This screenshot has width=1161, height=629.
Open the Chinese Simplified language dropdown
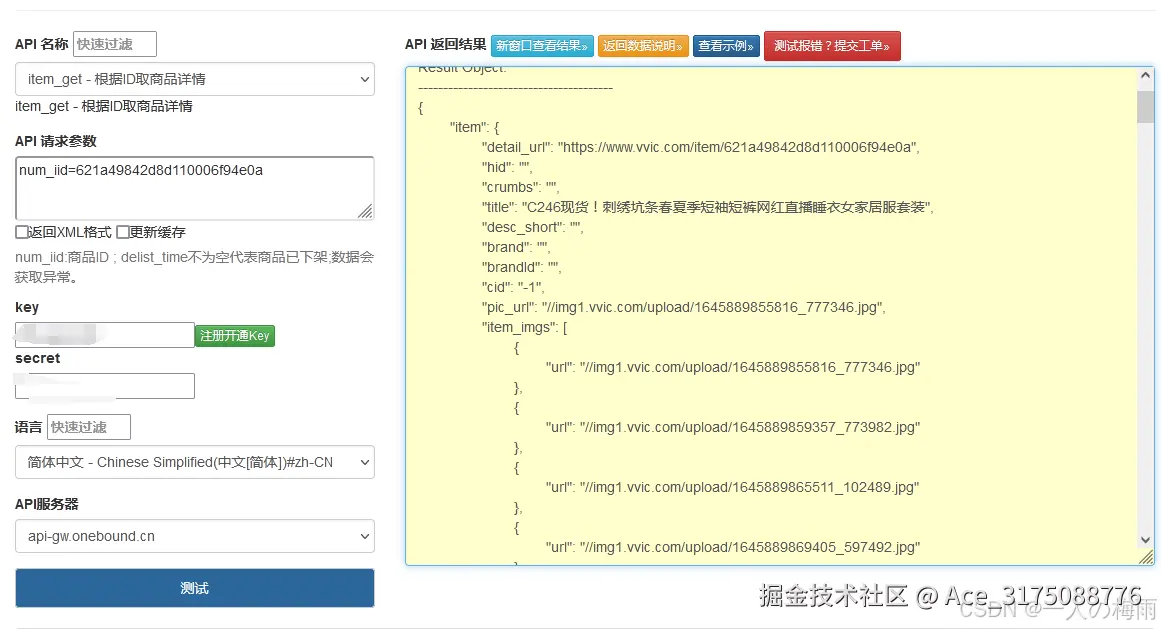[194, 462]
